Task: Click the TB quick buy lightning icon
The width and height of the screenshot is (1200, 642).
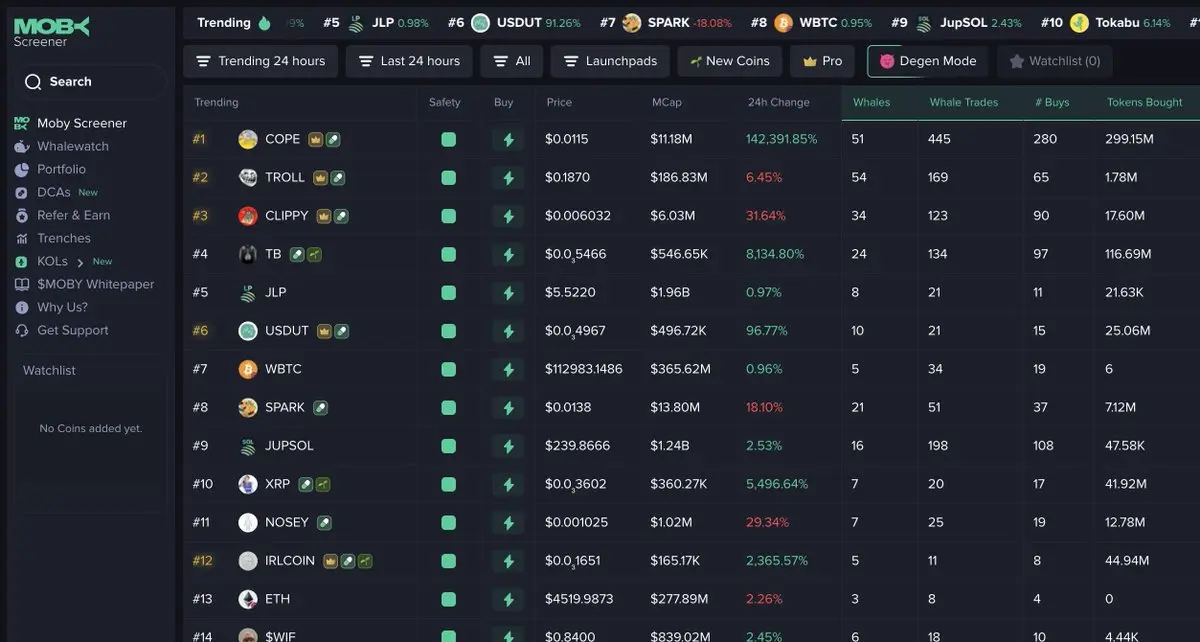Action: pos(508,255)
